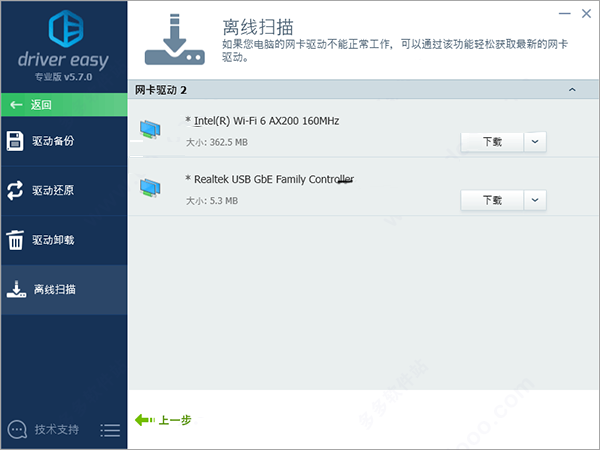Click the 驱动还原 restore arrows icon
This screenshot has width=600, height=450.
tap(15, 190)
